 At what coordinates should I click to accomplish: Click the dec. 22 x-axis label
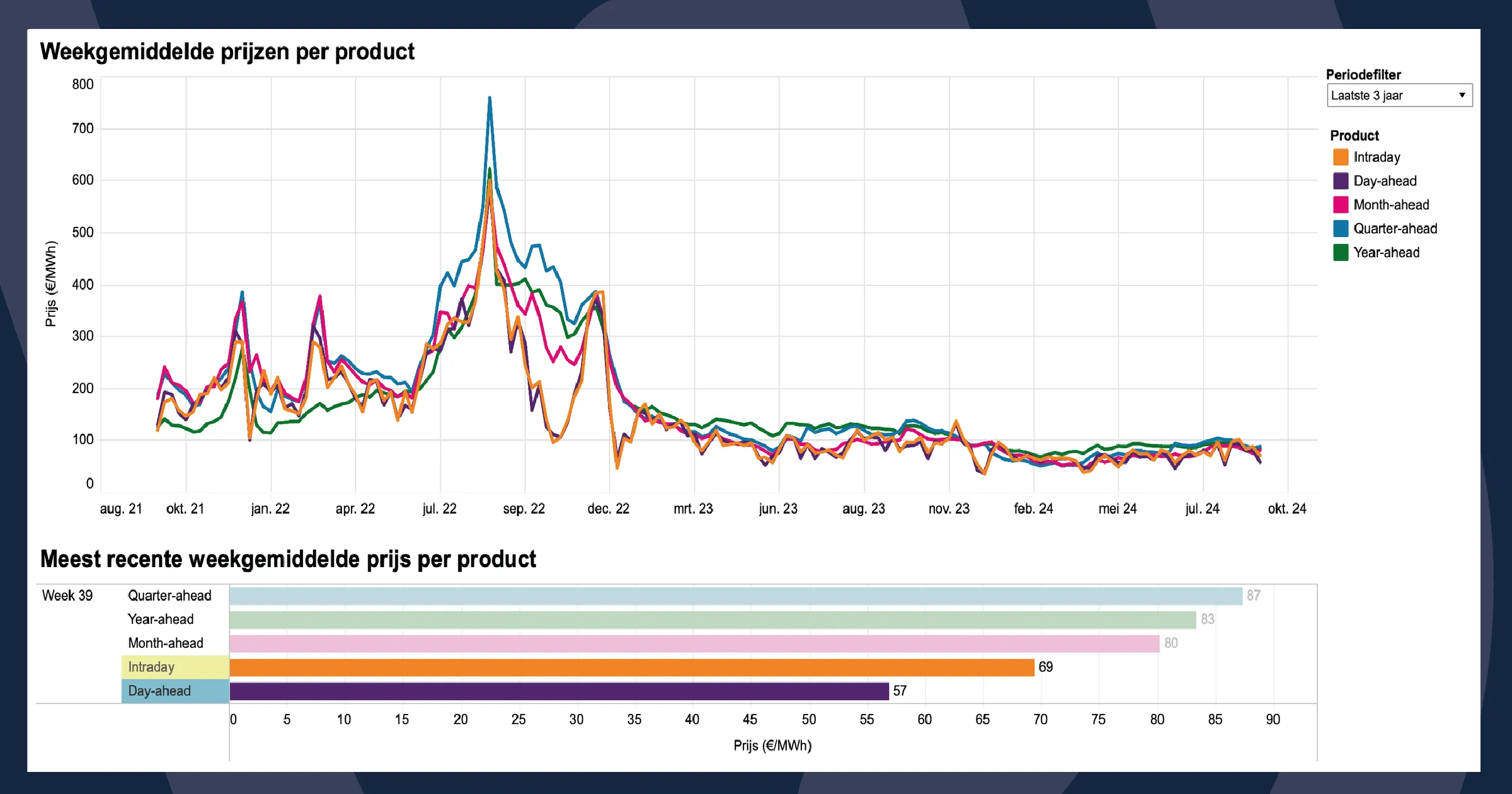point(608,509)
